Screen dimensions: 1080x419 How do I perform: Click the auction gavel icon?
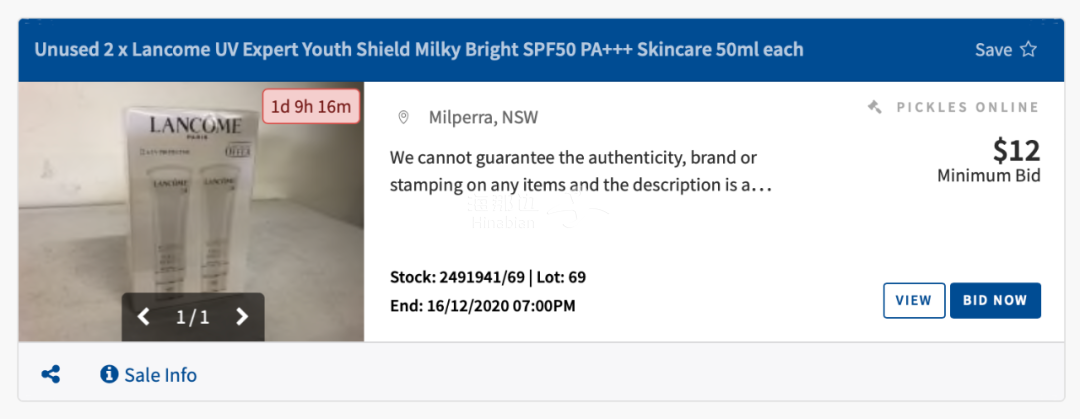tap(875, 107)
